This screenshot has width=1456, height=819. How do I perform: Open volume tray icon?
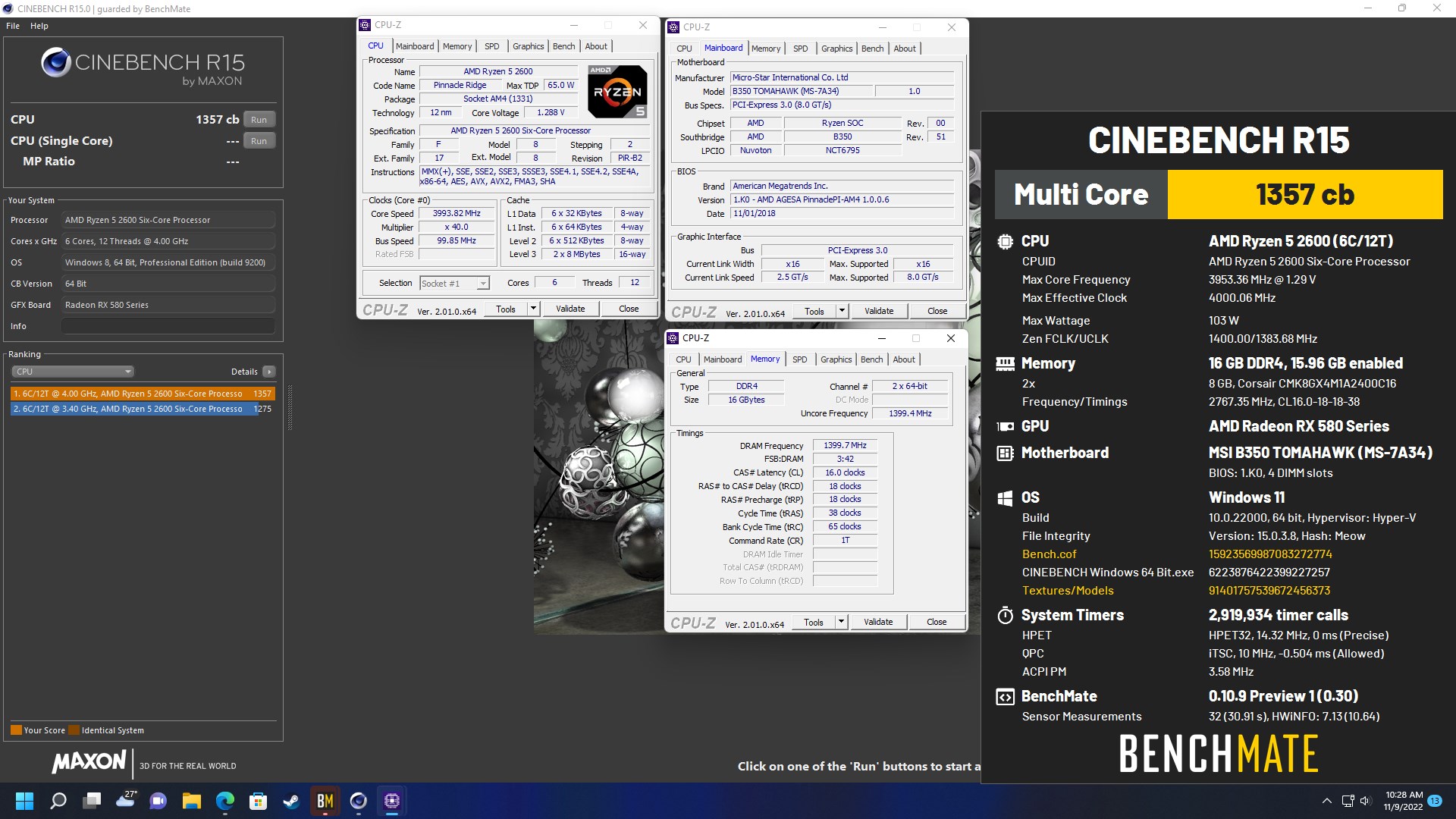pyautogui.click(x=1366, y=801)
